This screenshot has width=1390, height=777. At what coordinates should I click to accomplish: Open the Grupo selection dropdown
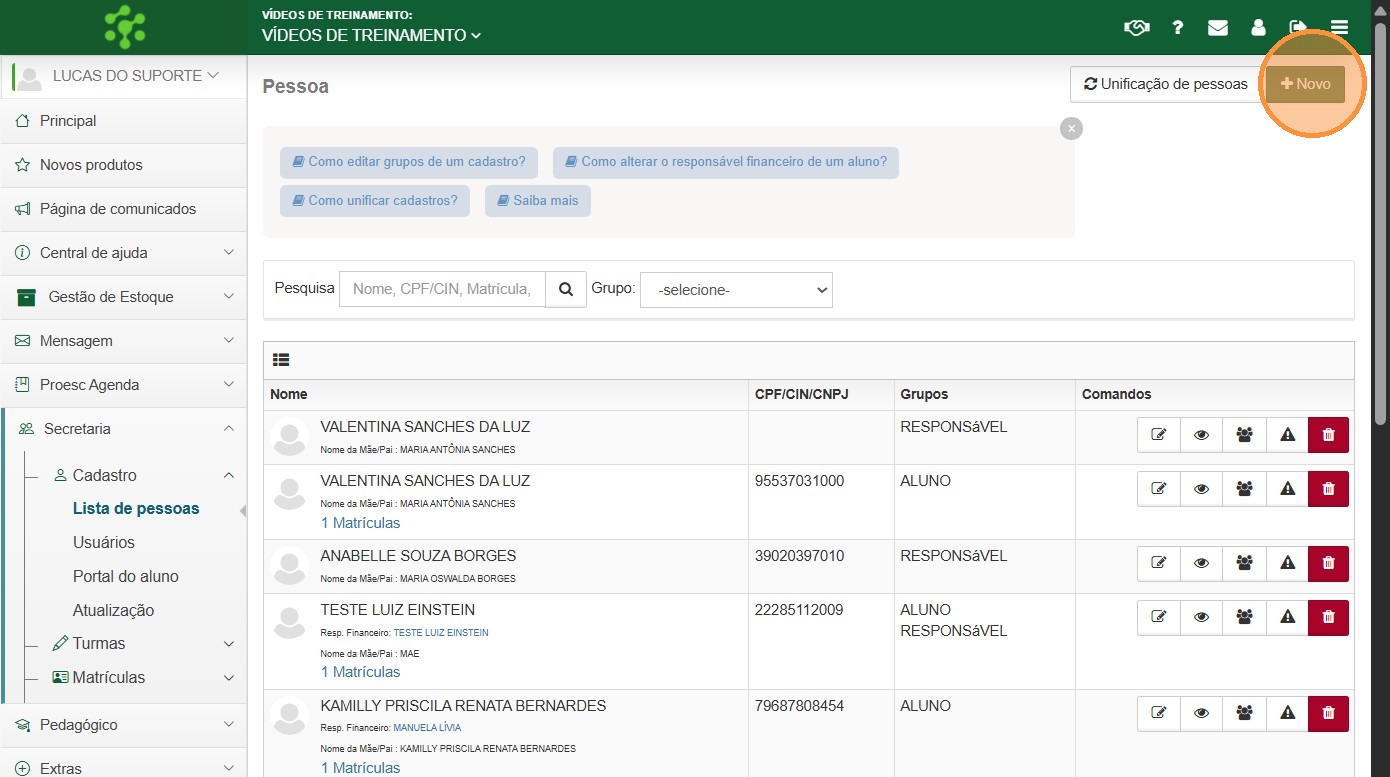[x=736, y=290]
